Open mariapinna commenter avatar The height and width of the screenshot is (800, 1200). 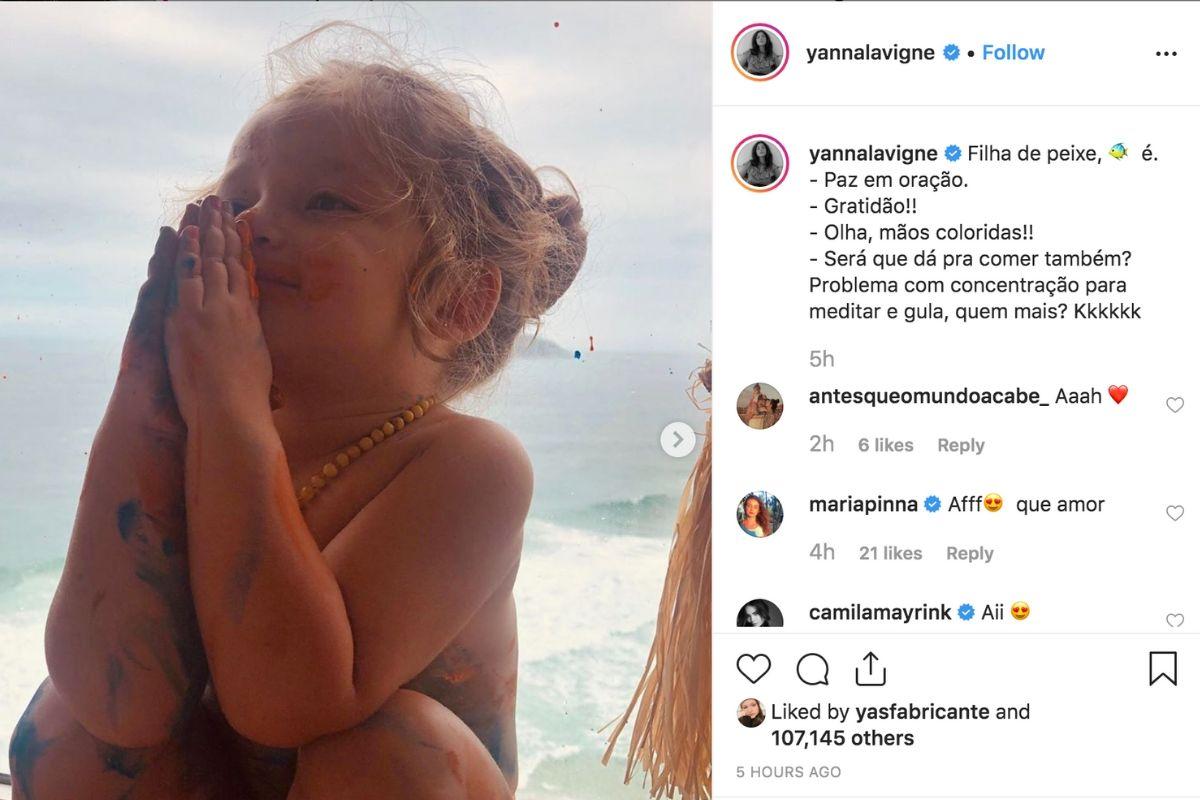[760, 514]
